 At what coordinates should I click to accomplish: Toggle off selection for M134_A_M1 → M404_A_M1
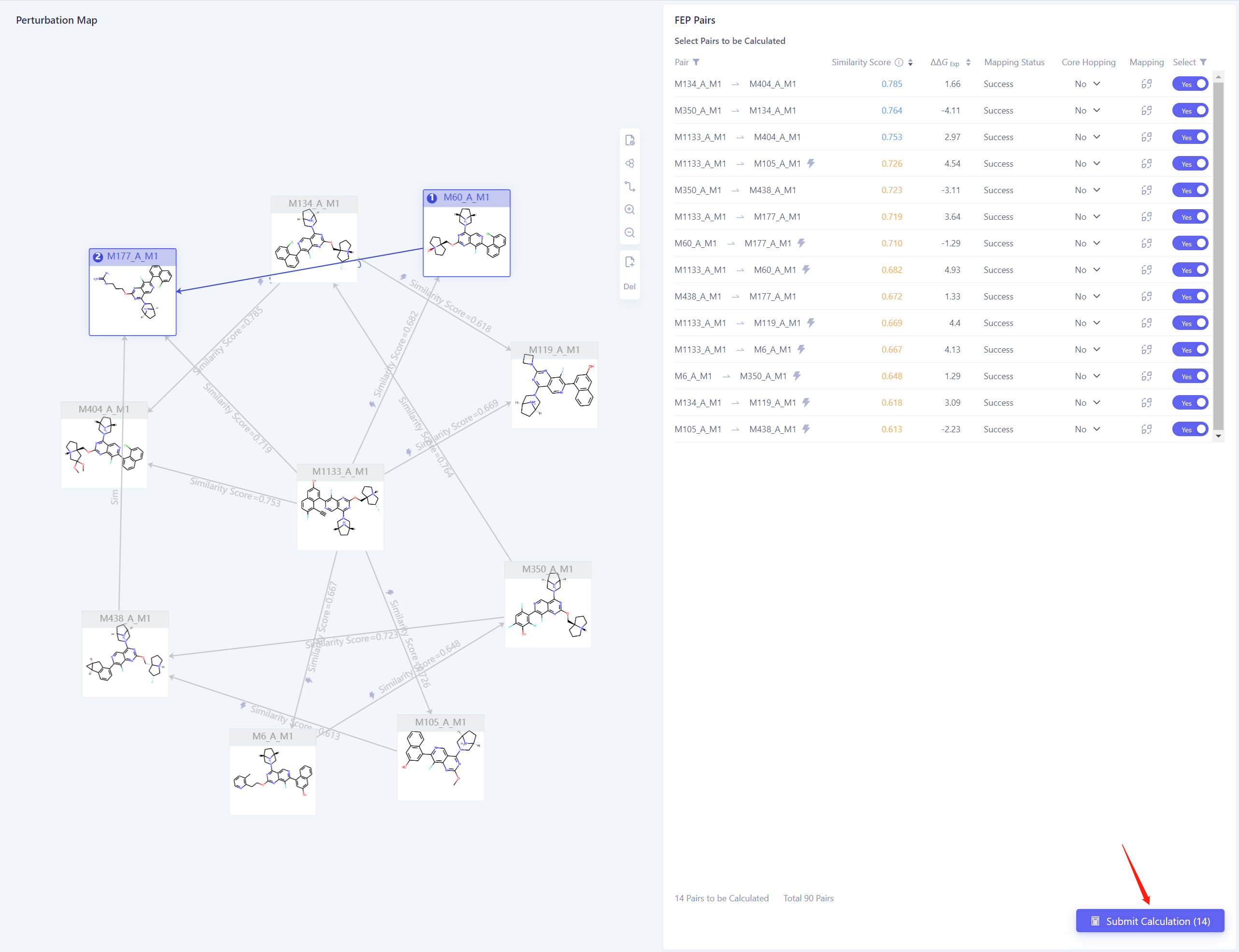click(x=1190, y=85)
